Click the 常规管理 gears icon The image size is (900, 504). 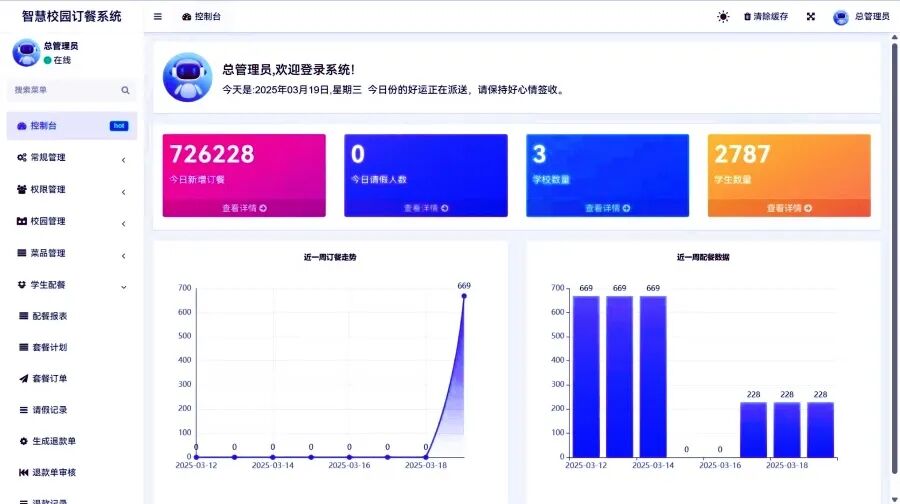(22, 157)
